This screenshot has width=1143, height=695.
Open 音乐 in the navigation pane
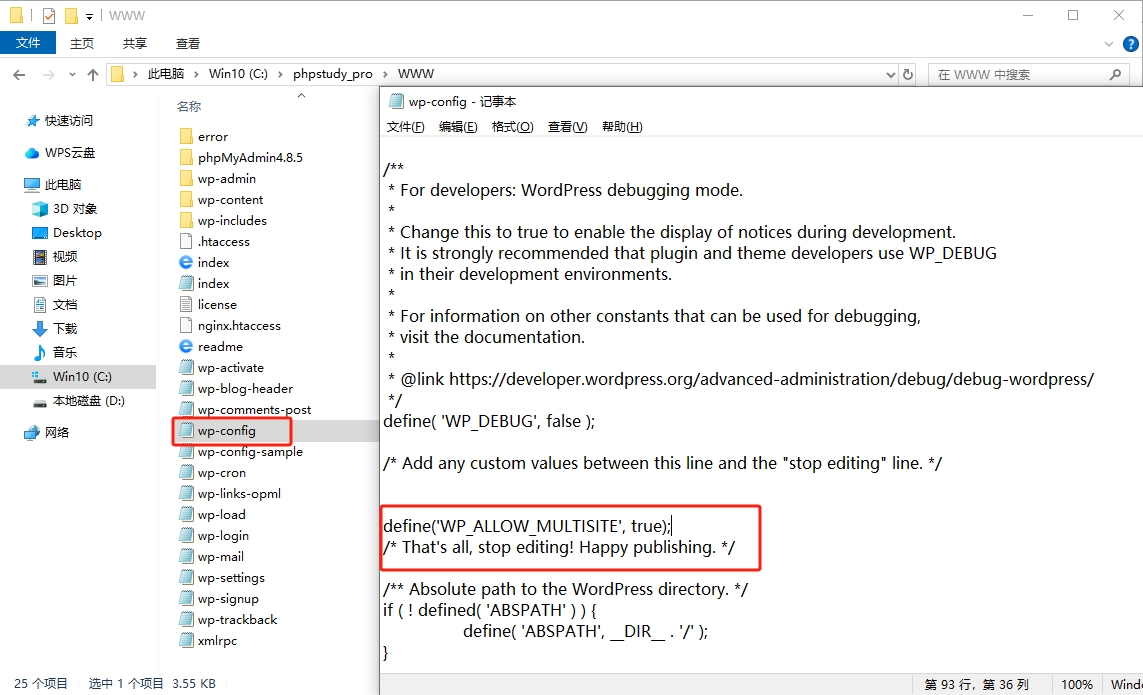point(64,353)
